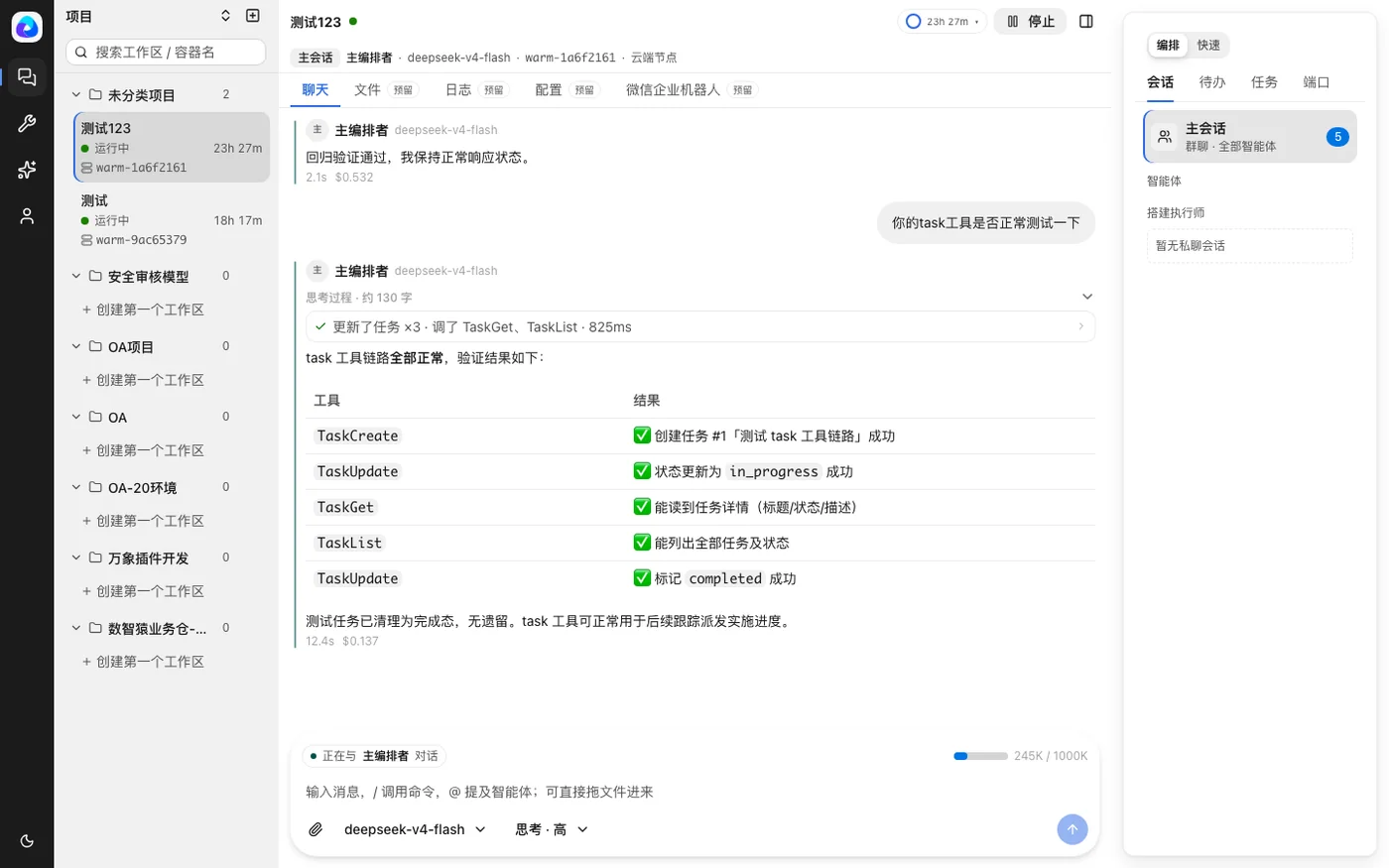Click the unread count 5 badge
This screenshot has height=868, width=1389.
click(x=1337, y=137)
